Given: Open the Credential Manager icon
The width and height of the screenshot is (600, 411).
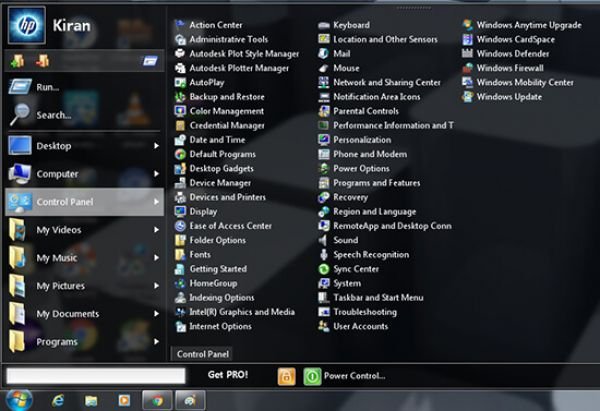Looking at the screenshot, I should (x=180, y=126).
